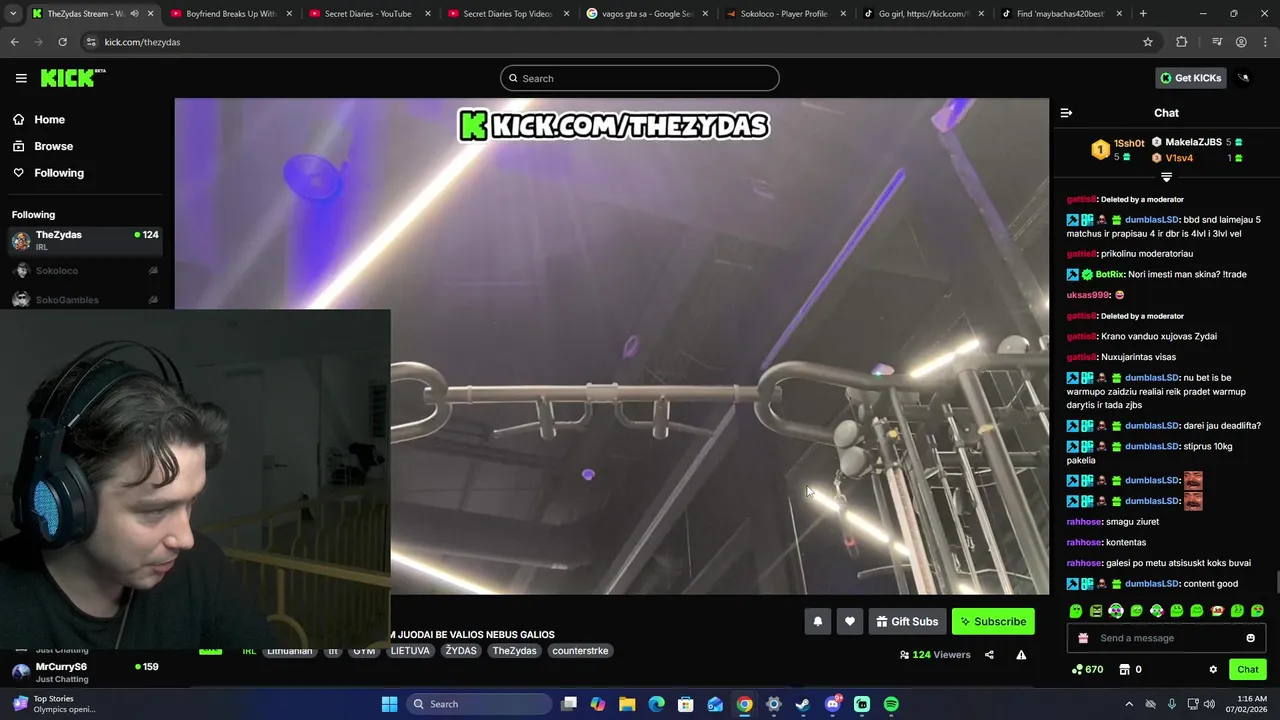The height and width of the screenshot is (720, 1280).
Task: Click the share stream icon
Action: pyautogui.click(x=989, y=655)
